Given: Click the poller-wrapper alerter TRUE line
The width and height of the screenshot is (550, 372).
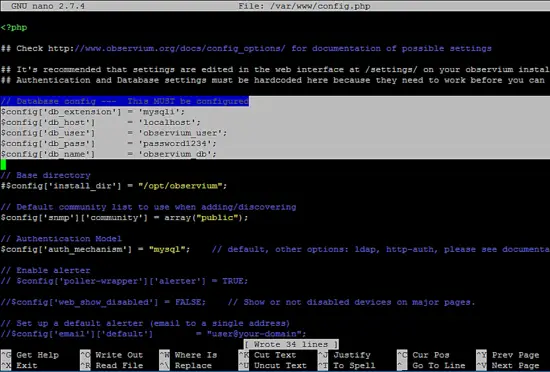Looking at the screenshot, I should tap(125, 281).
